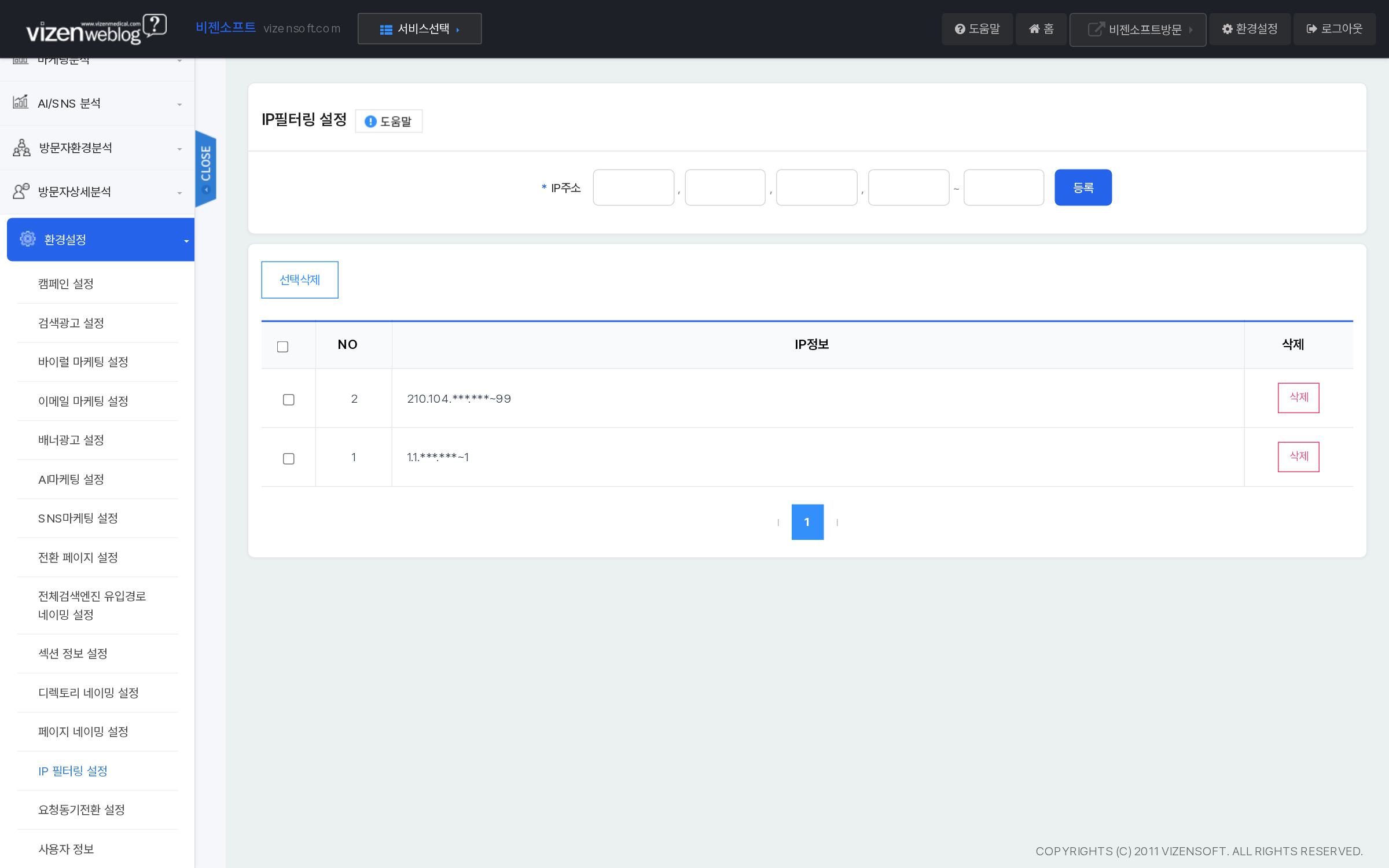Expand the 방문자상세분석 menu
1389x868 pixels.
click(x=97, y=192)
